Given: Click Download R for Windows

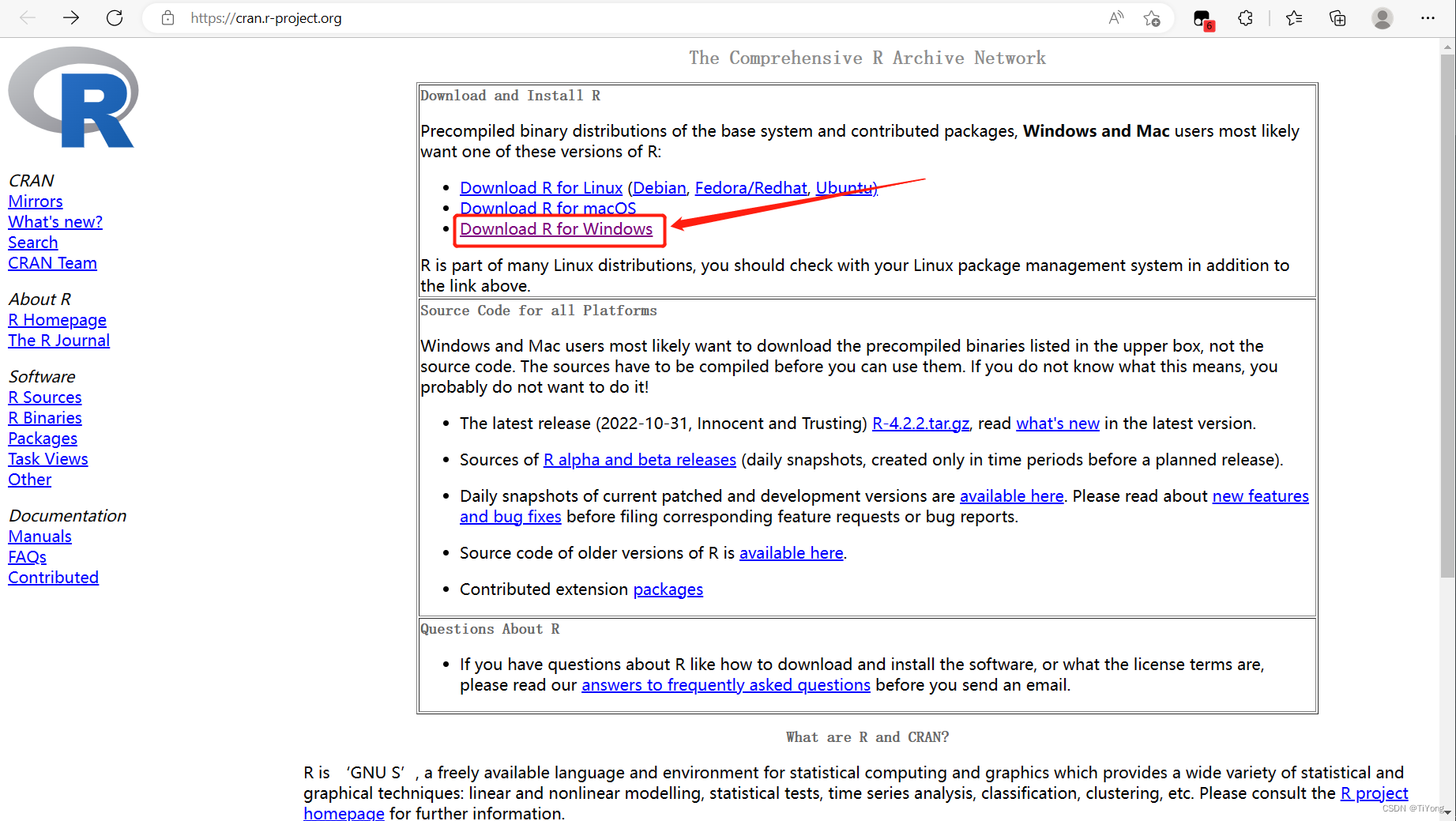Looking at the screenshot, I should pyautogui.click(x=556, y=229).
